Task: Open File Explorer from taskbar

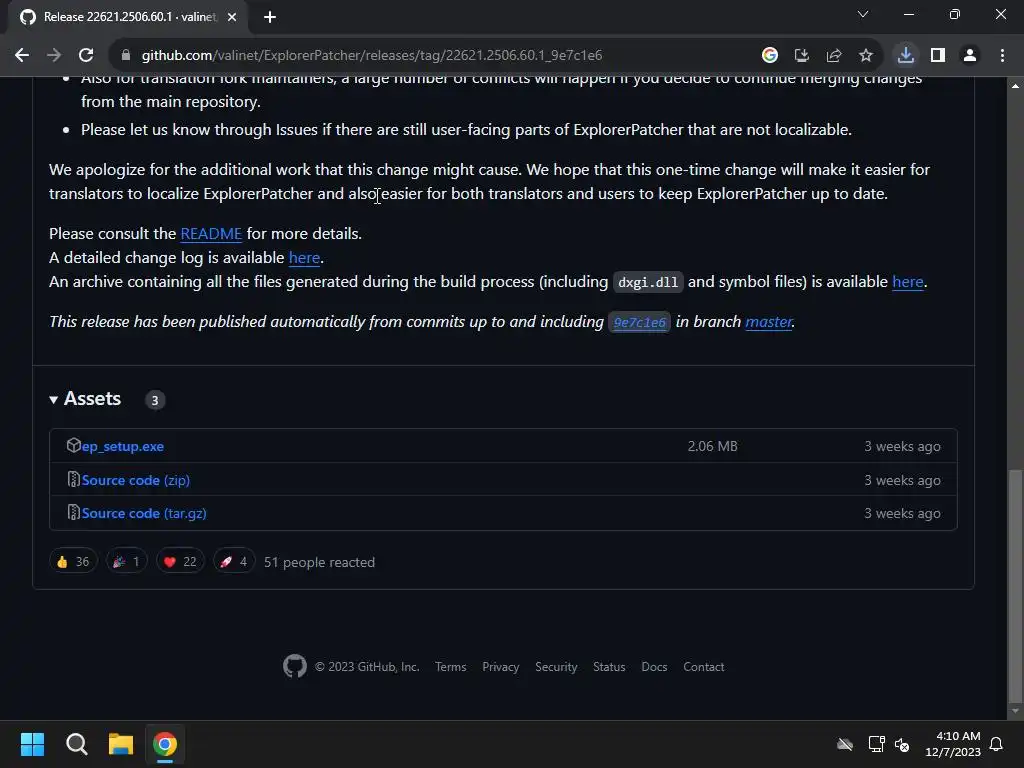Action: (121, 744)
